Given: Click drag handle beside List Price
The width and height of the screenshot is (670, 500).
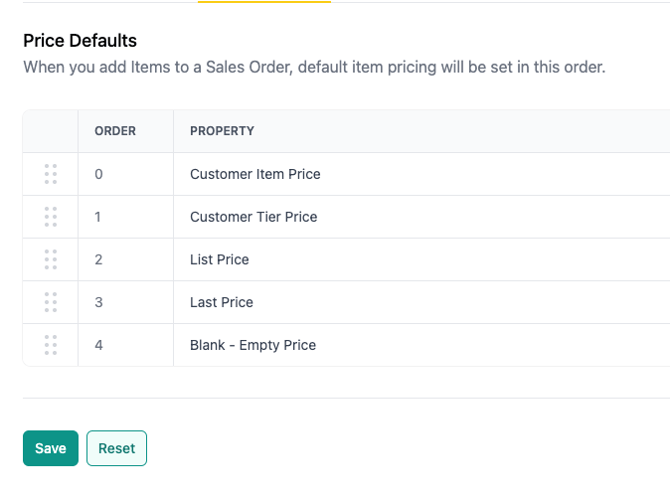Looking at the screenshot, I should pos(50,260).
